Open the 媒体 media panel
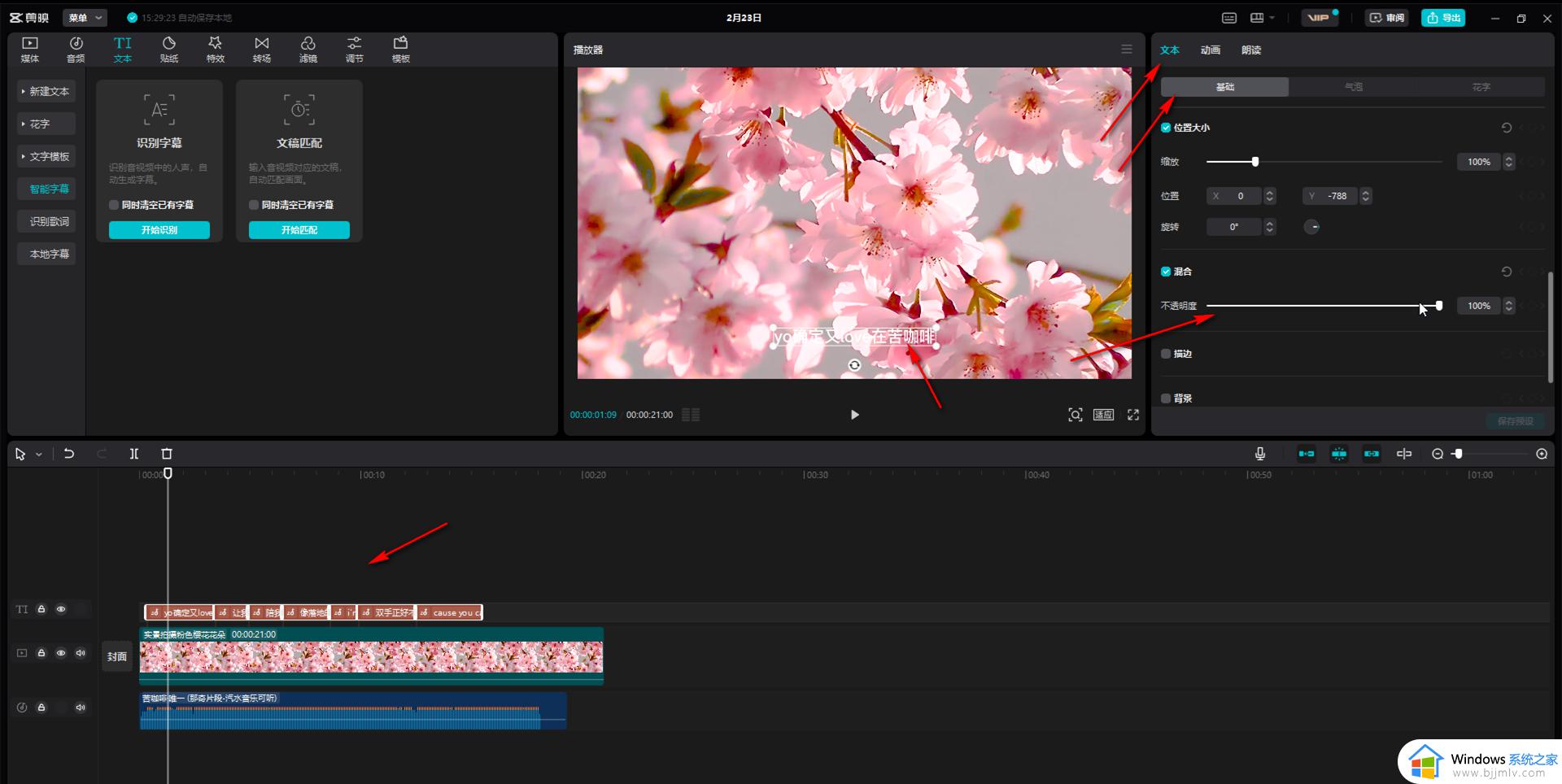 [x=29, y=50]
